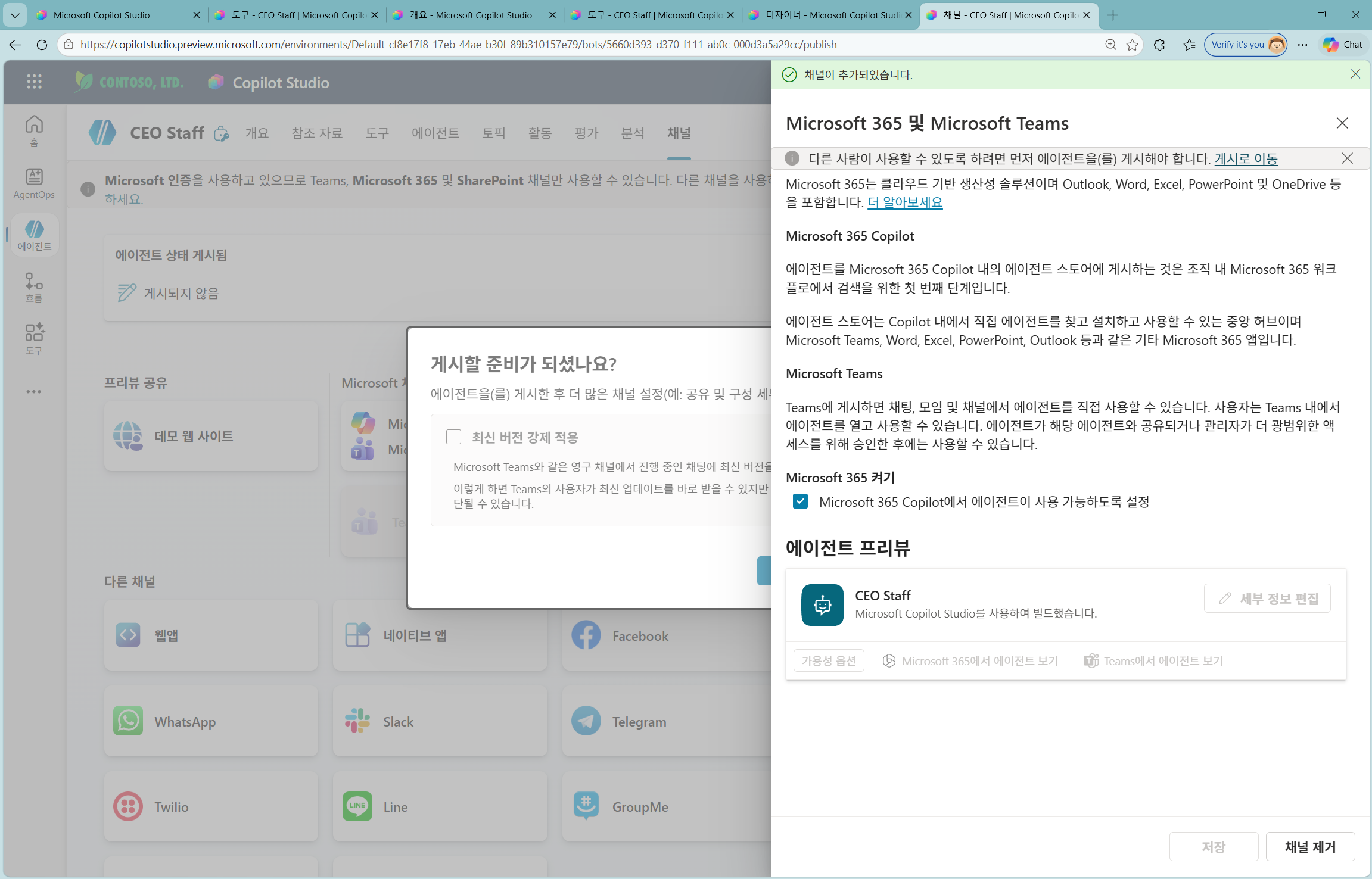Switch to the 에이전트 tab of CEO Staff
Viewport: 1372px width, 879px height.
(435, 133)
